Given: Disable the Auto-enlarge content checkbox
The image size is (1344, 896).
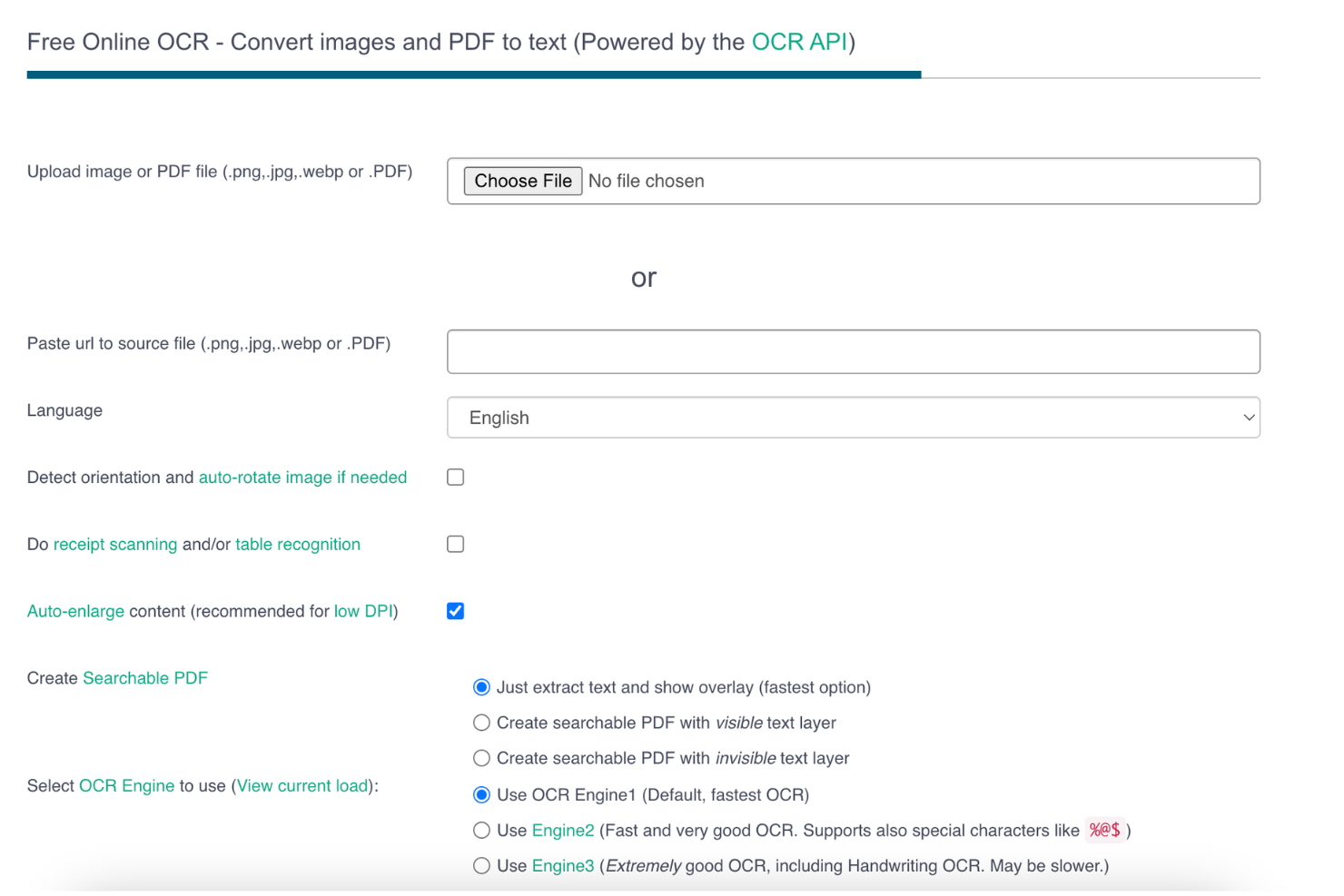Looking at the screenshot, I should [455, 611].
